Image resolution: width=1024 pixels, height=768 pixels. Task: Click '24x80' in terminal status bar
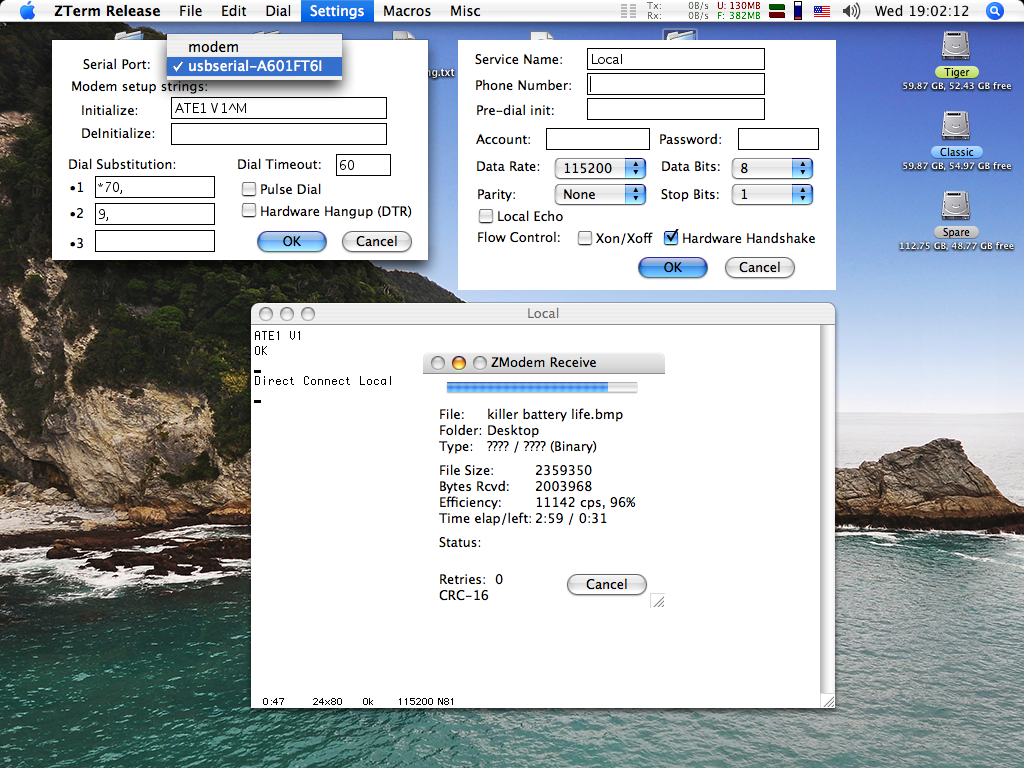coord(327,701)
